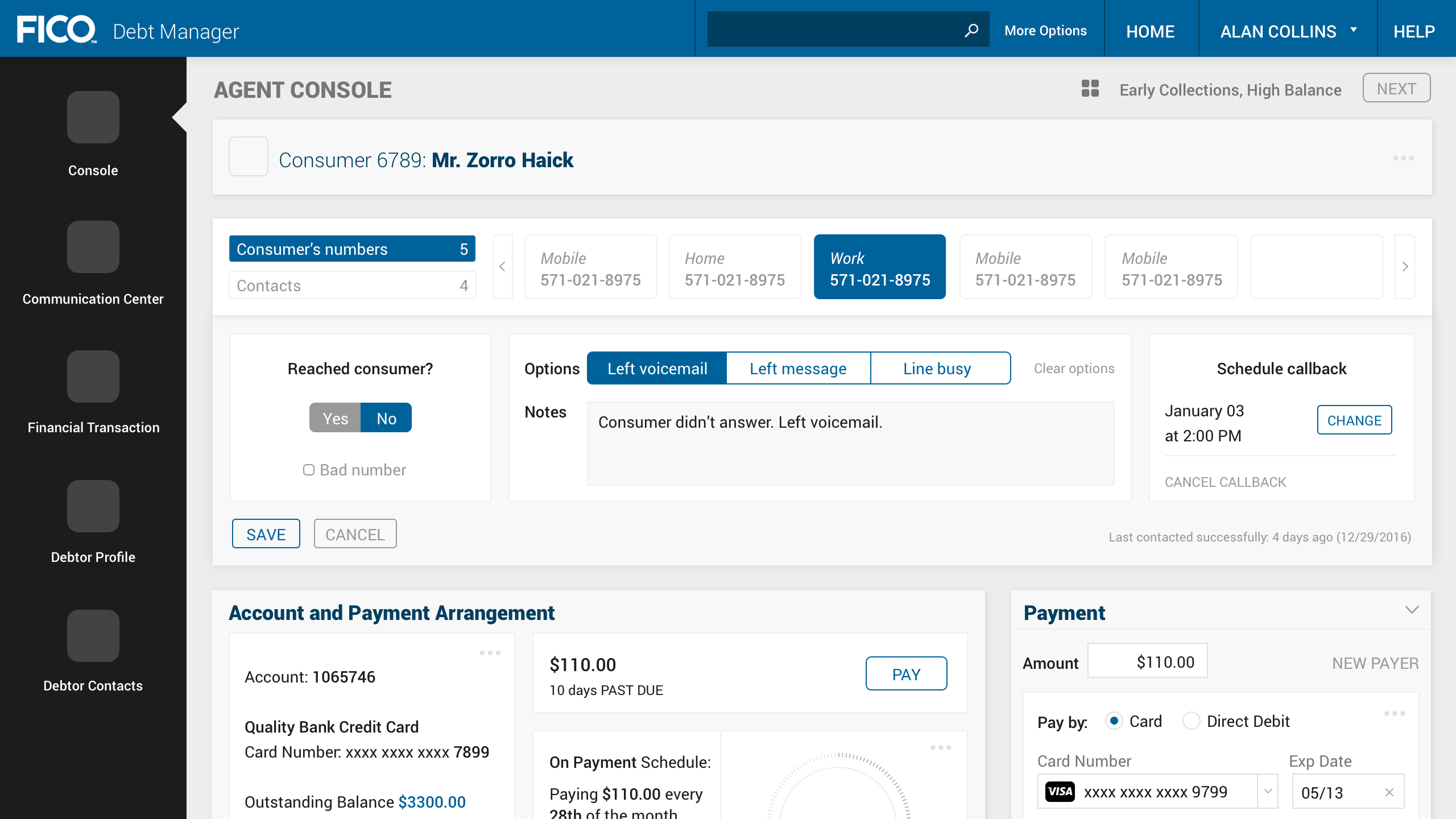
Task: Click the consumer avatar placeholder box
Action: coord(249,156)
